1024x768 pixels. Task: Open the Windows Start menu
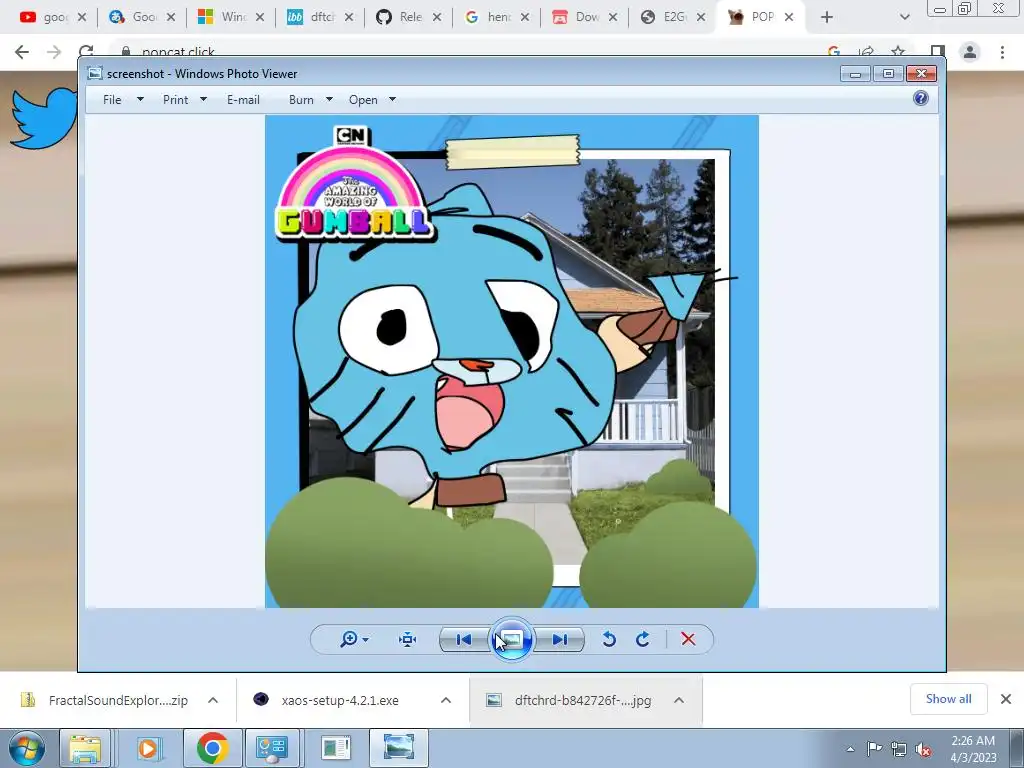26,748
